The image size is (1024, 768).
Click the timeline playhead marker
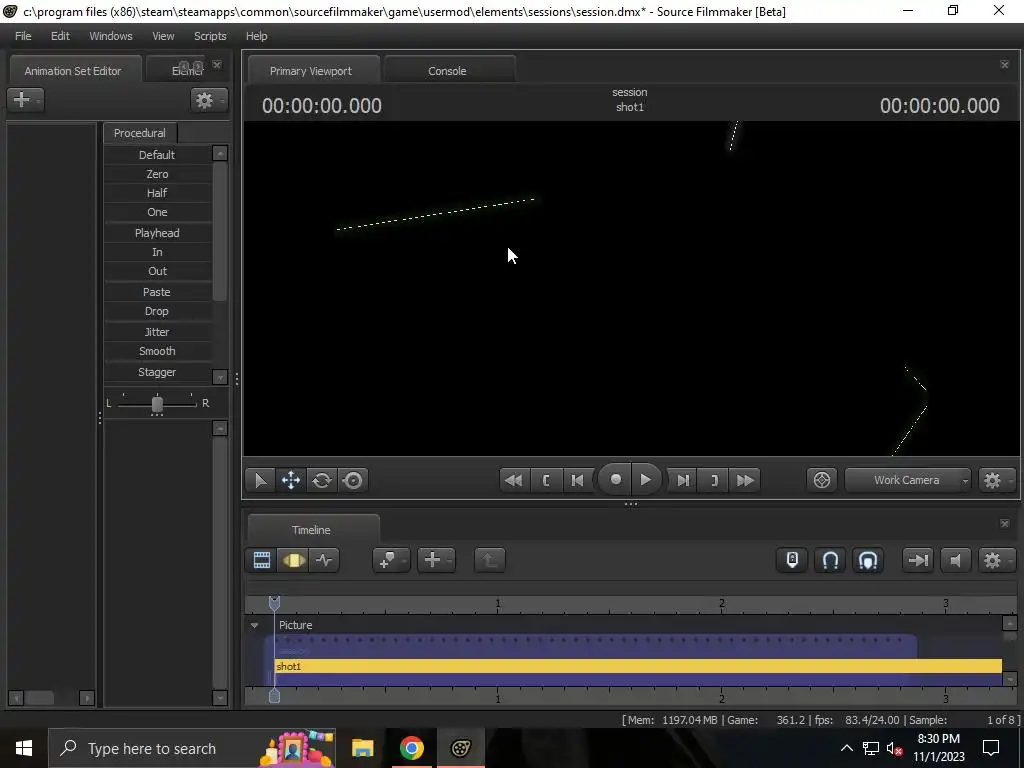pos(274,603)
